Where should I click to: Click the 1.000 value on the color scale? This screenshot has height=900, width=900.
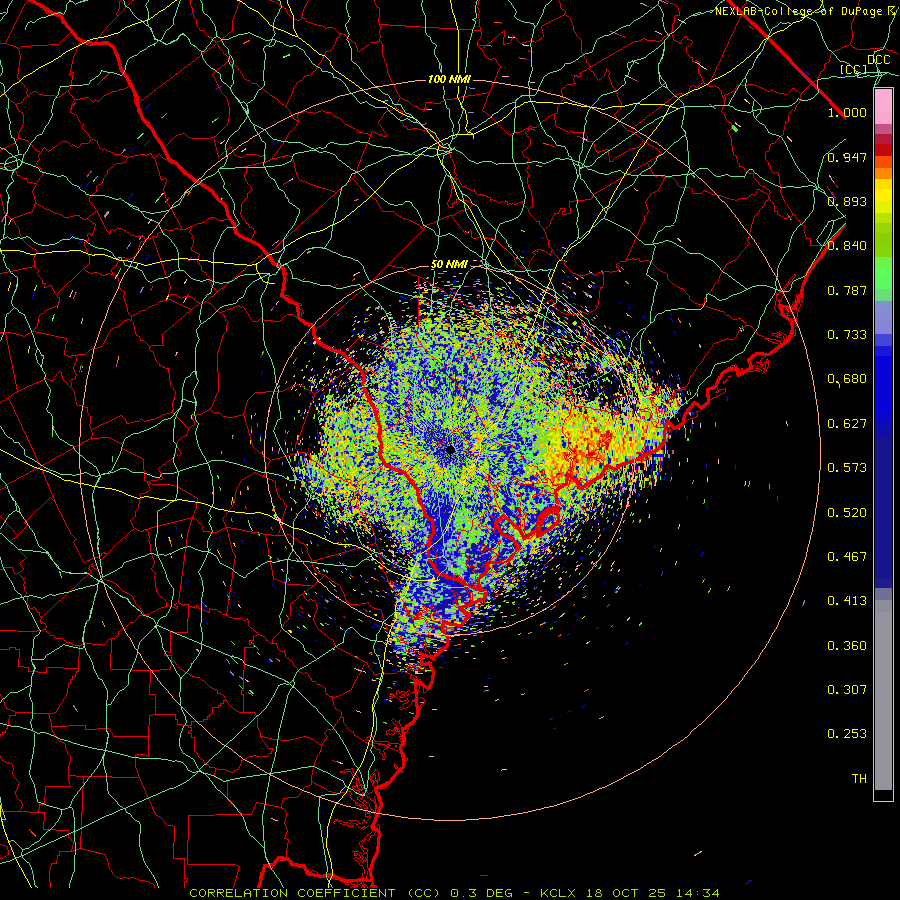(x=847, y=112)
